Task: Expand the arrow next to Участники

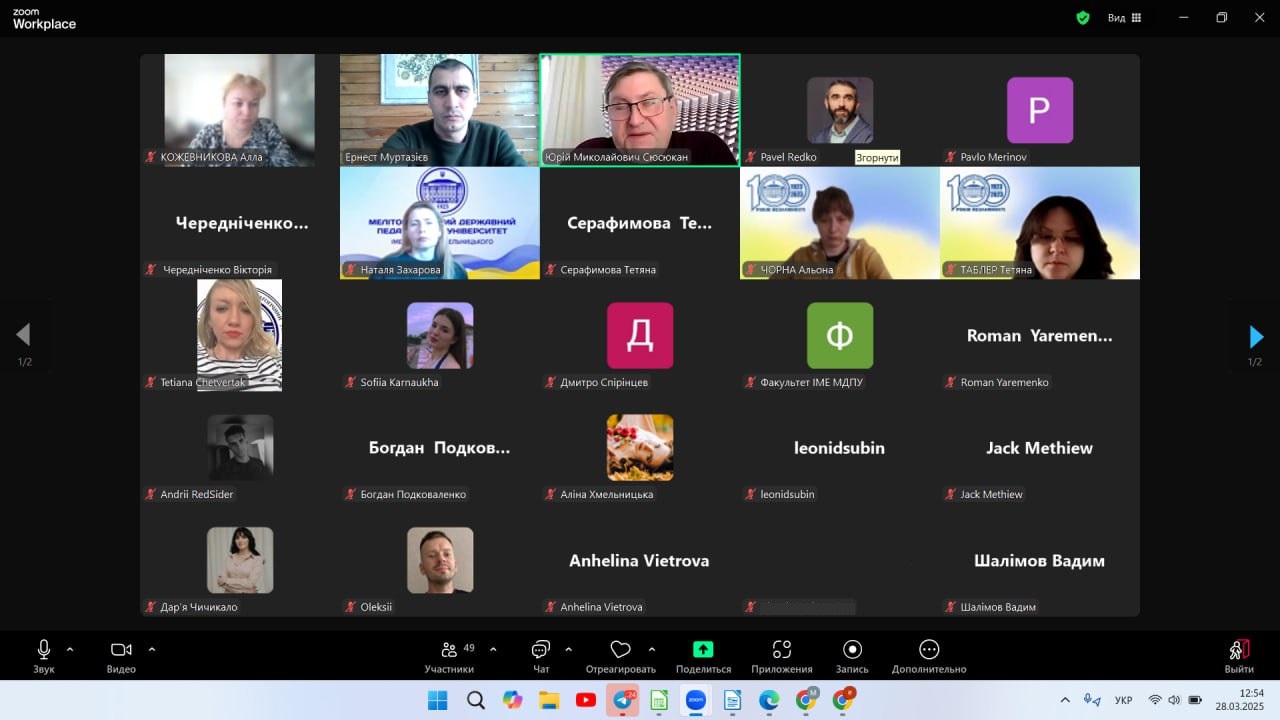Action: click(493, 649)
